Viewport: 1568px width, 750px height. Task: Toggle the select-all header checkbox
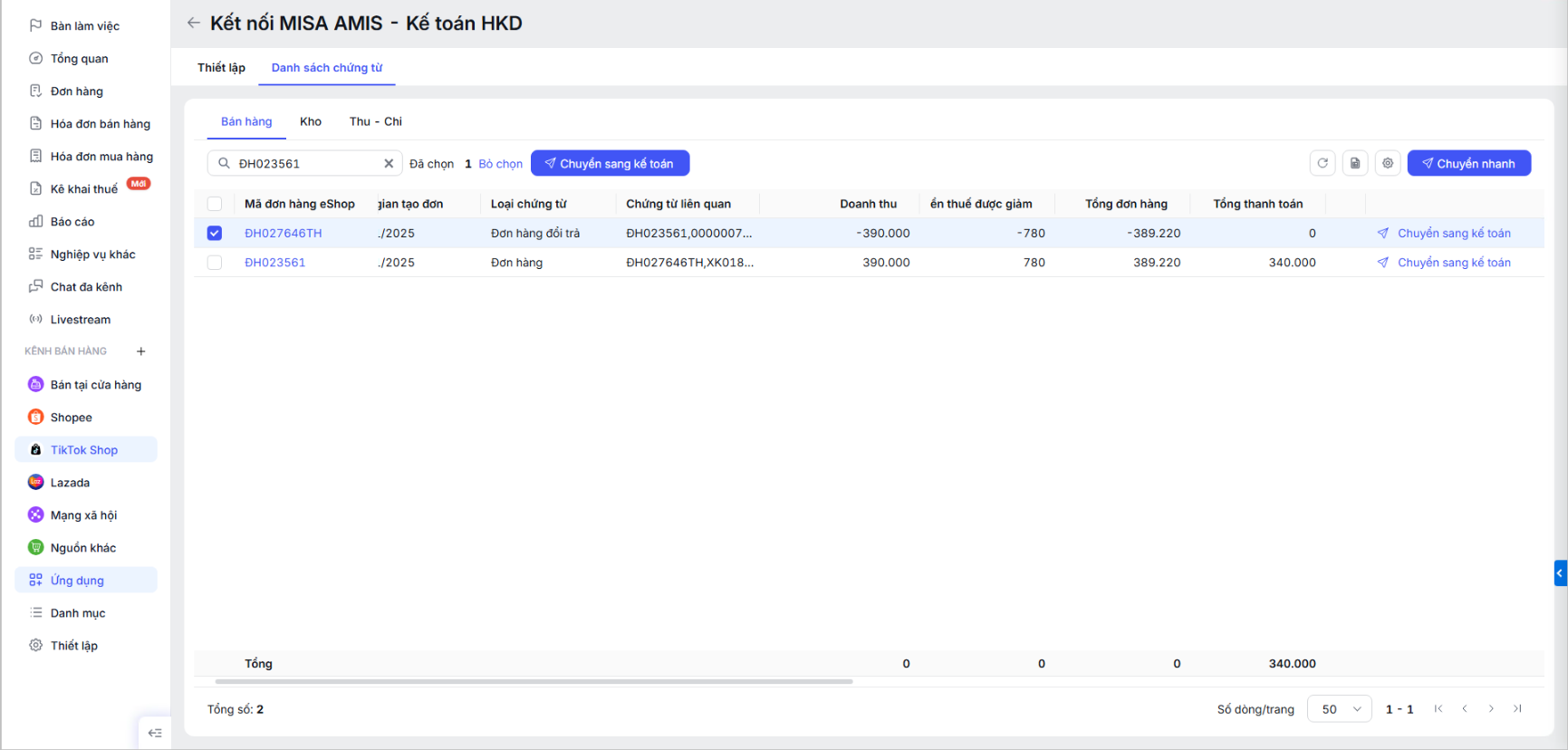[x=215, y=204]
